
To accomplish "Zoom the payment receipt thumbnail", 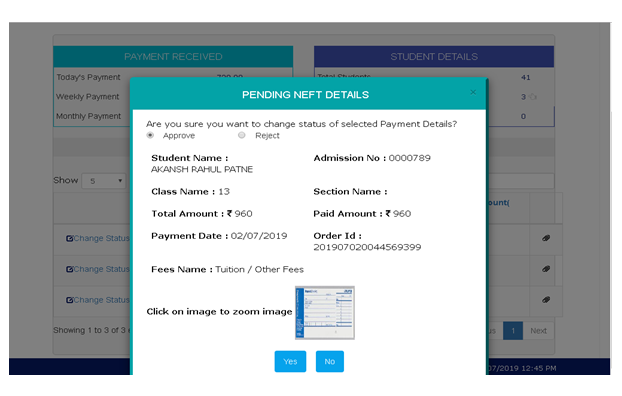I will point(324,312).
